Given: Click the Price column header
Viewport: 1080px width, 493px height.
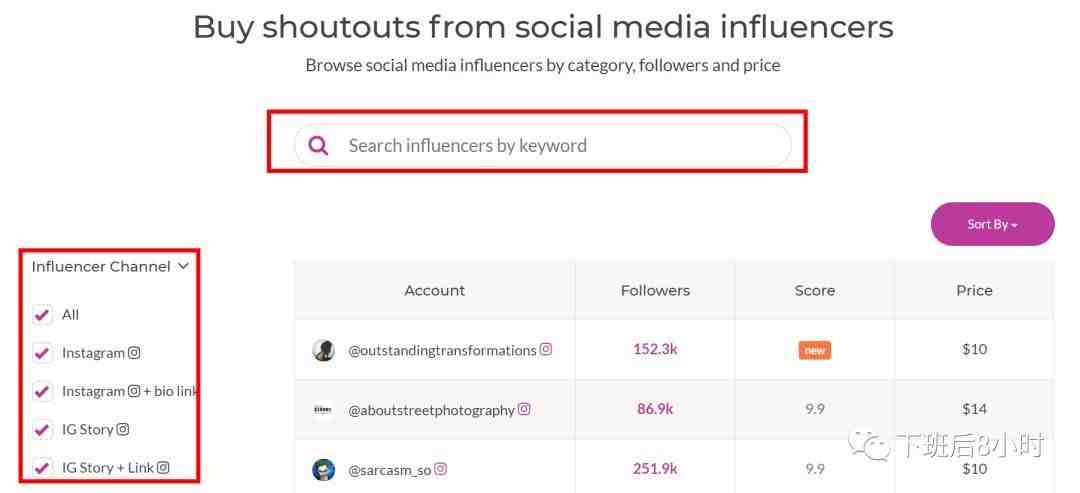Looking at the screenshot, I should 974,291.
